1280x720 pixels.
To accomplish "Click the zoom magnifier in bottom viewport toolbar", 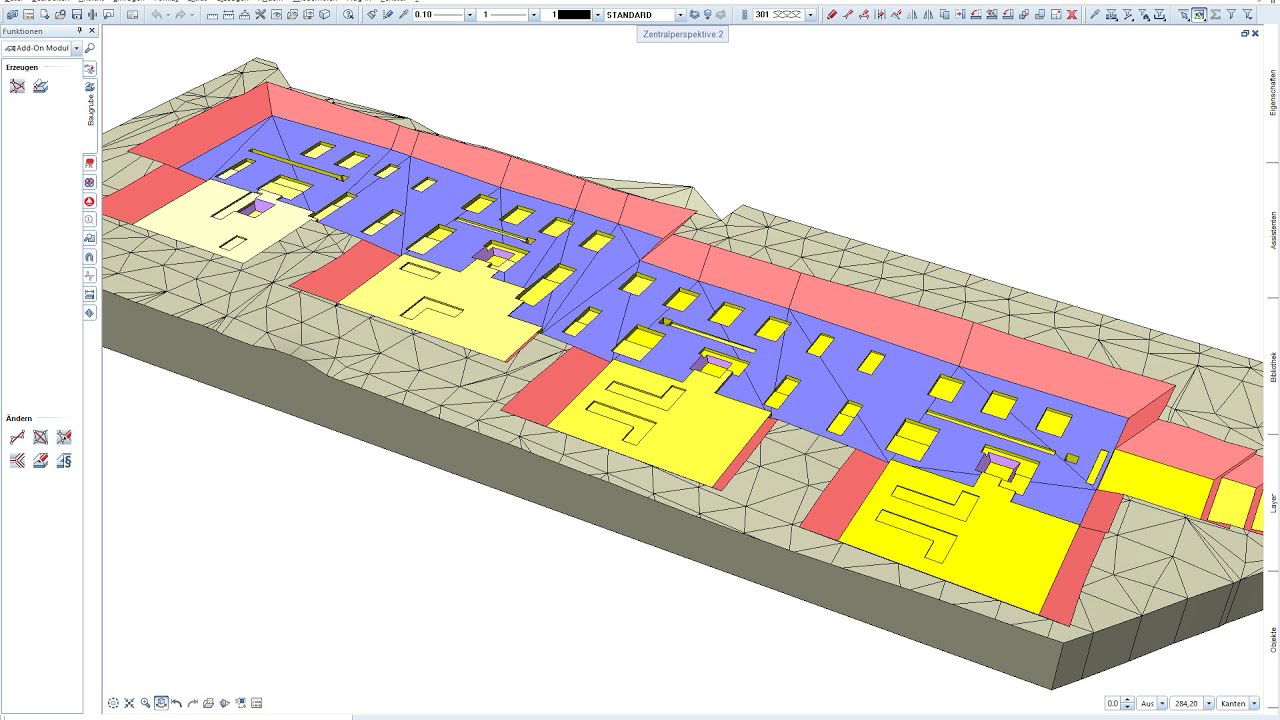I will coord(146,703).
